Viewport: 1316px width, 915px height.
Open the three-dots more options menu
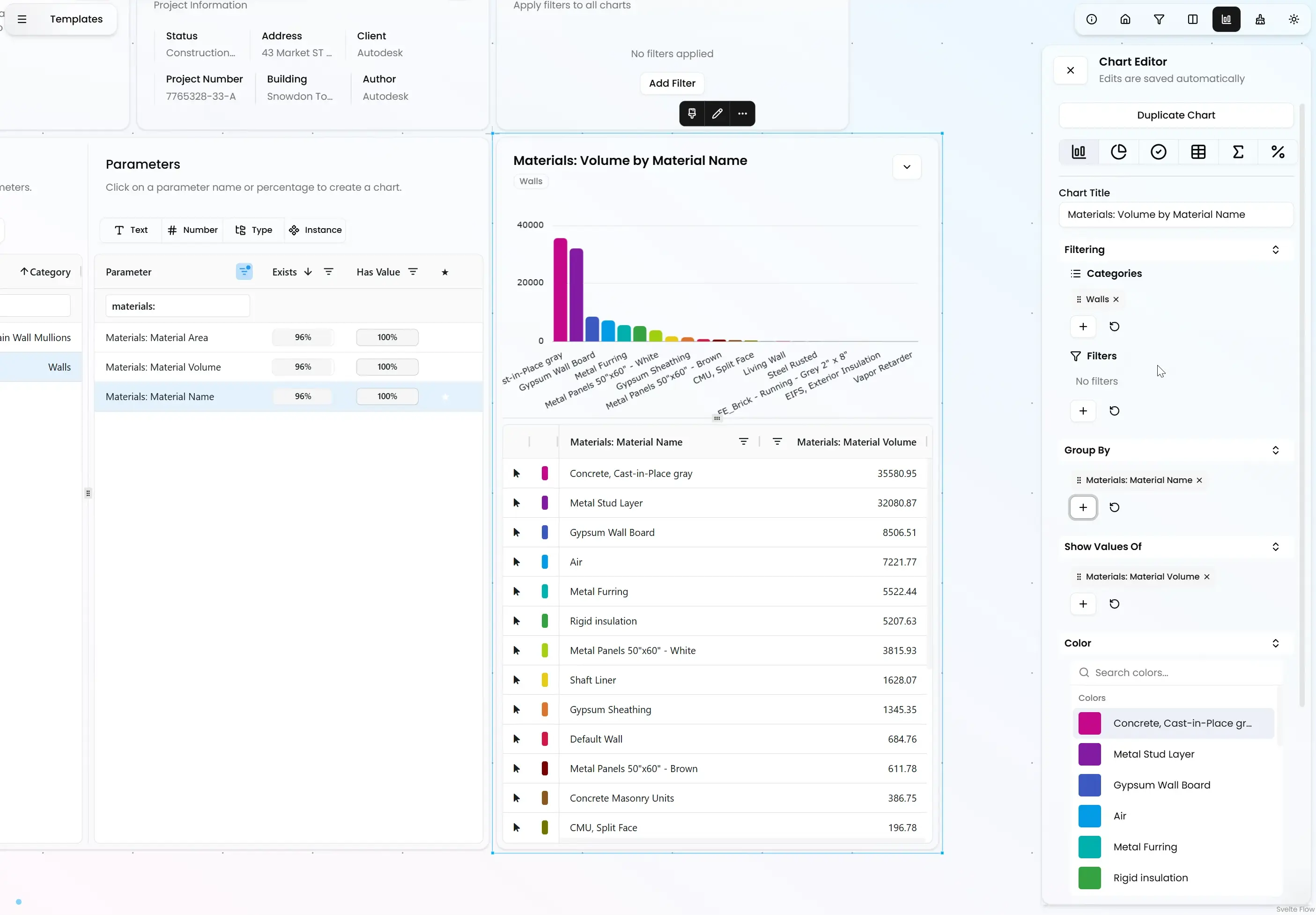pos(742,113)
